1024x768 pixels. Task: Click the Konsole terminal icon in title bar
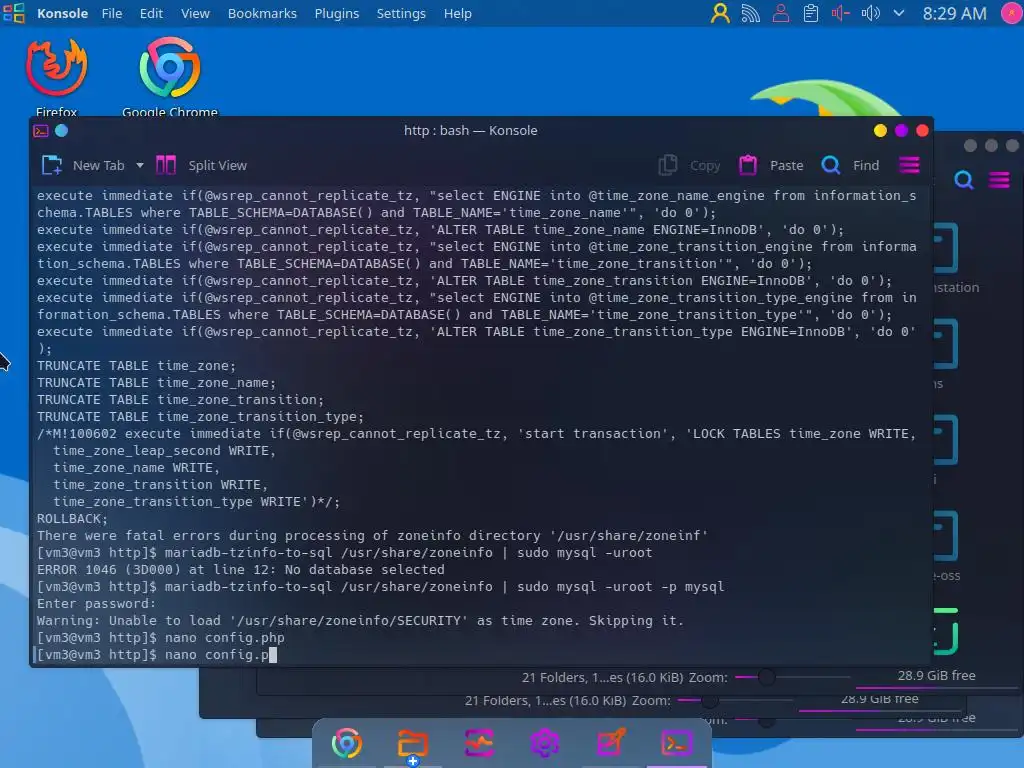click(41, 131)
